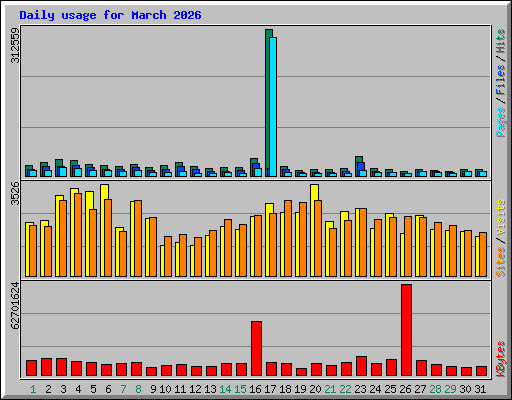The width and height of the screenshot is (512, 400).
Task: Click the green day label 22
Action: (345, 389)
